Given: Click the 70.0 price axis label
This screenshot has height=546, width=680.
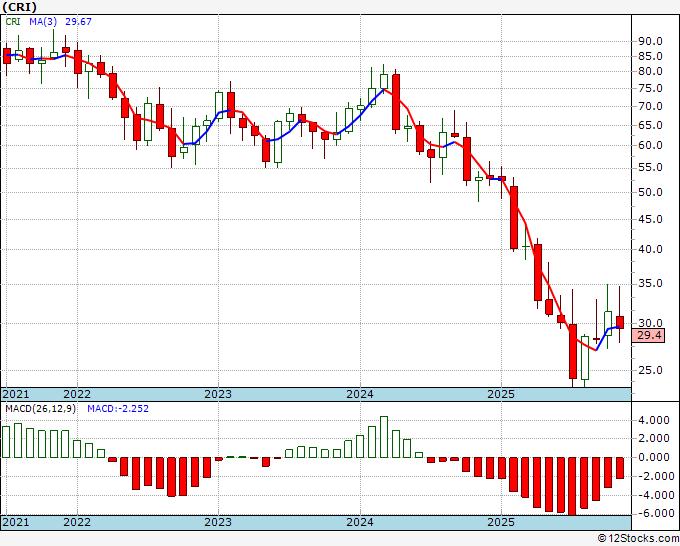Looking at the screenshot, I should tap(650, 106).
